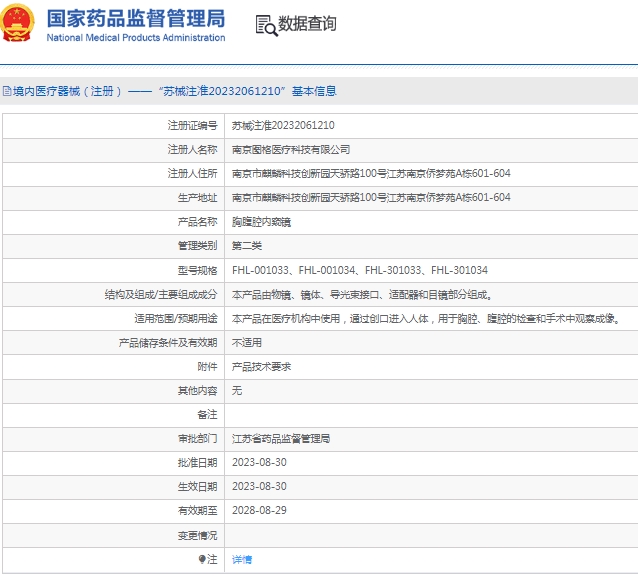Click the 产品技术要求 attachment value
638x582 pixels.
click(261, 366)
